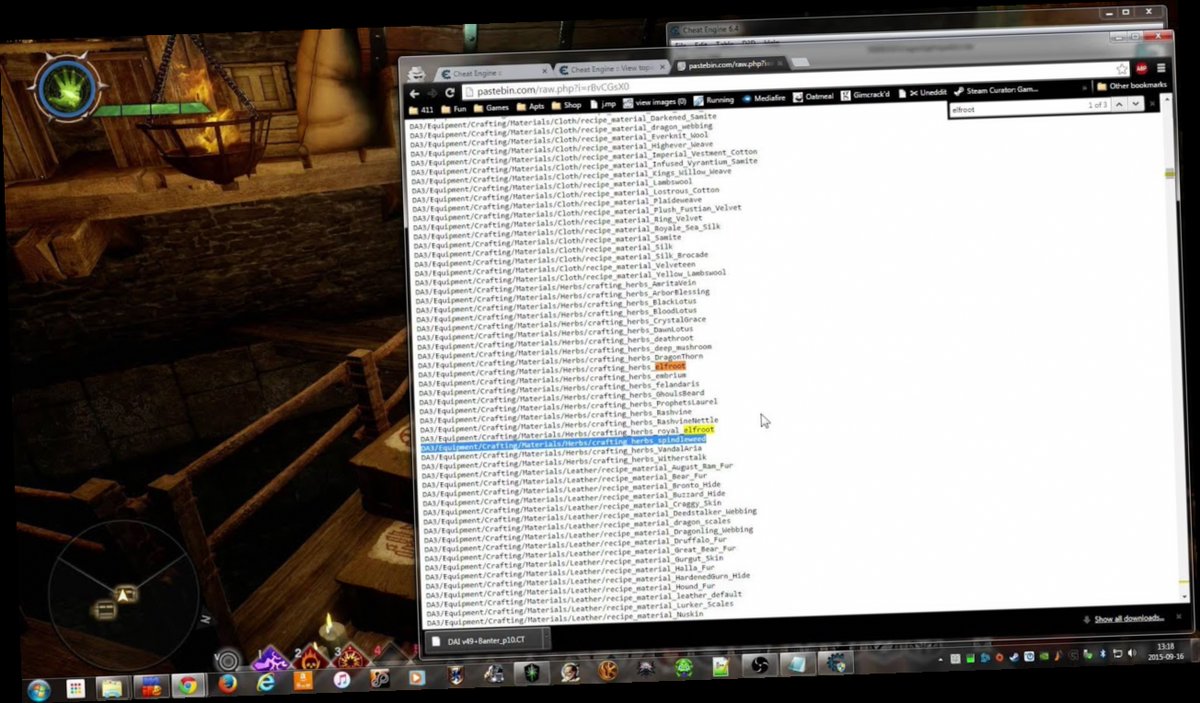
Task: Open the Chrome hamburger menu
Action: [x=1160, y=69]
